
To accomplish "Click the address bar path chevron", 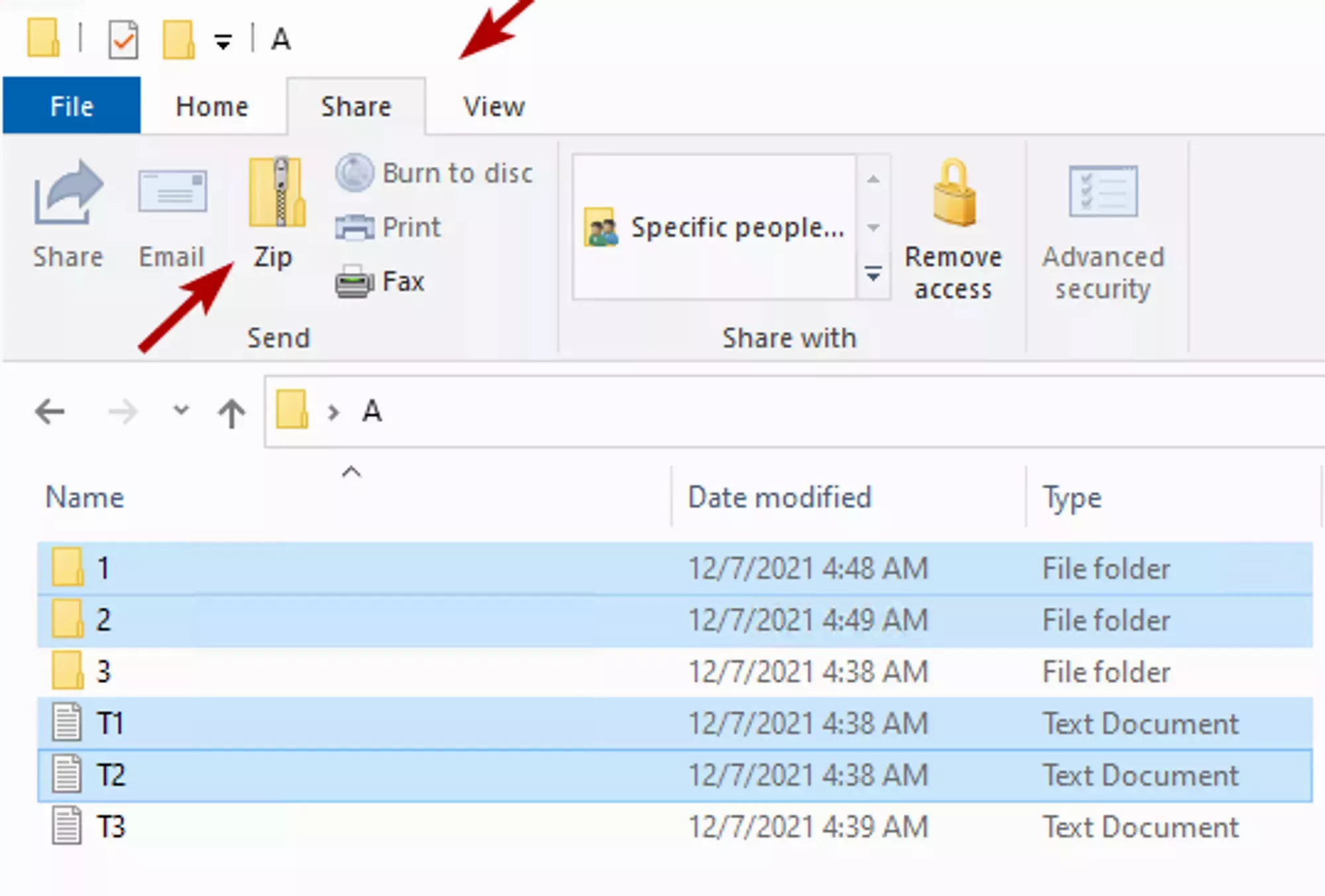I will click(333, 413).
